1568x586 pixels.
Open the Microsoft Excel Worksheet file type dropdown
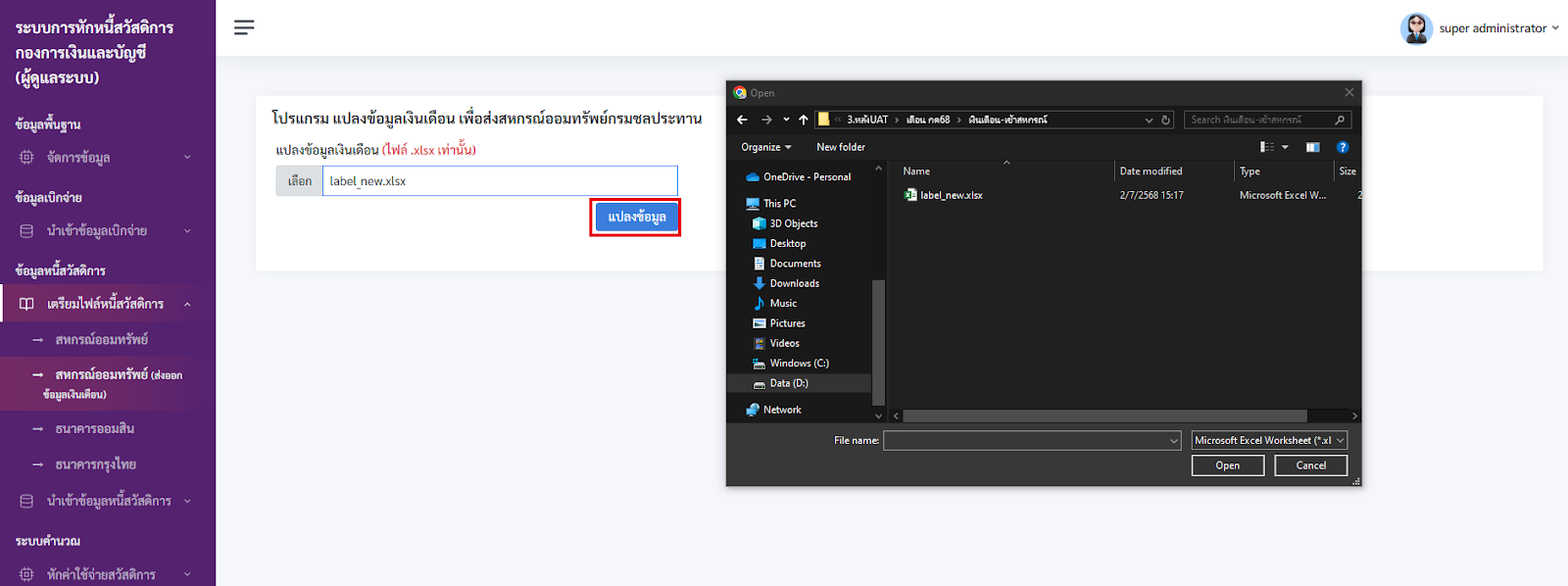pyautogui.click(x=1269, y=441)
